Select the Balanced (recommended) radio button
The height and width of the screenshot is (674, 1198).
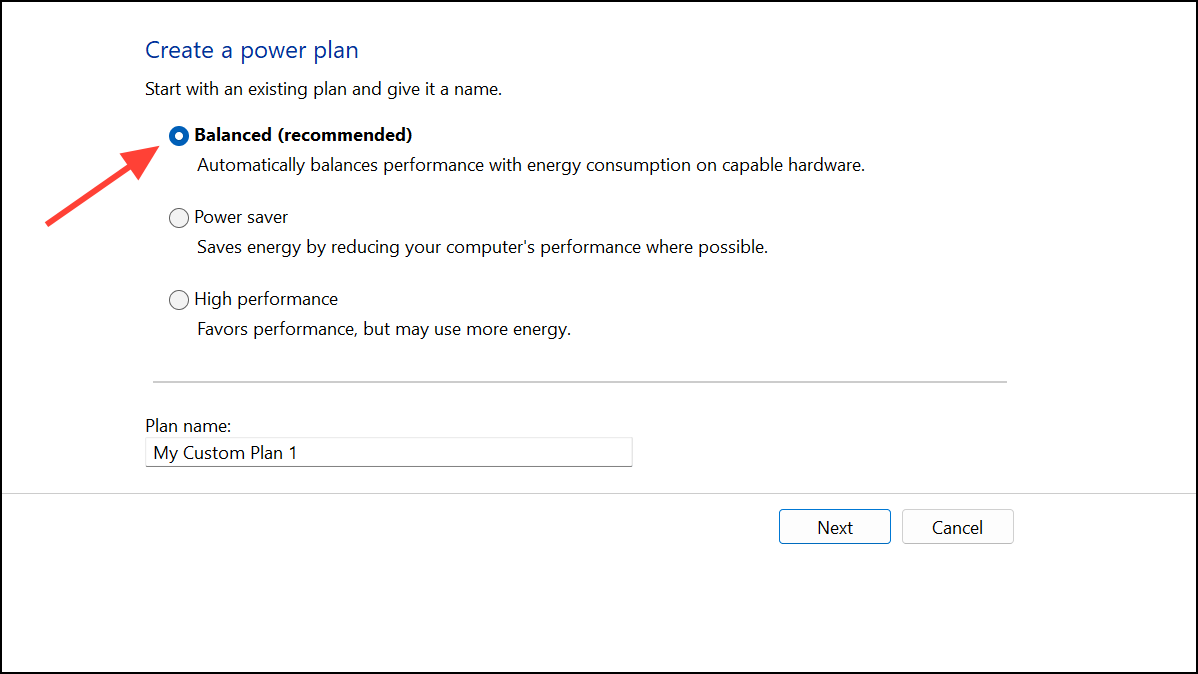coord(179,136)
